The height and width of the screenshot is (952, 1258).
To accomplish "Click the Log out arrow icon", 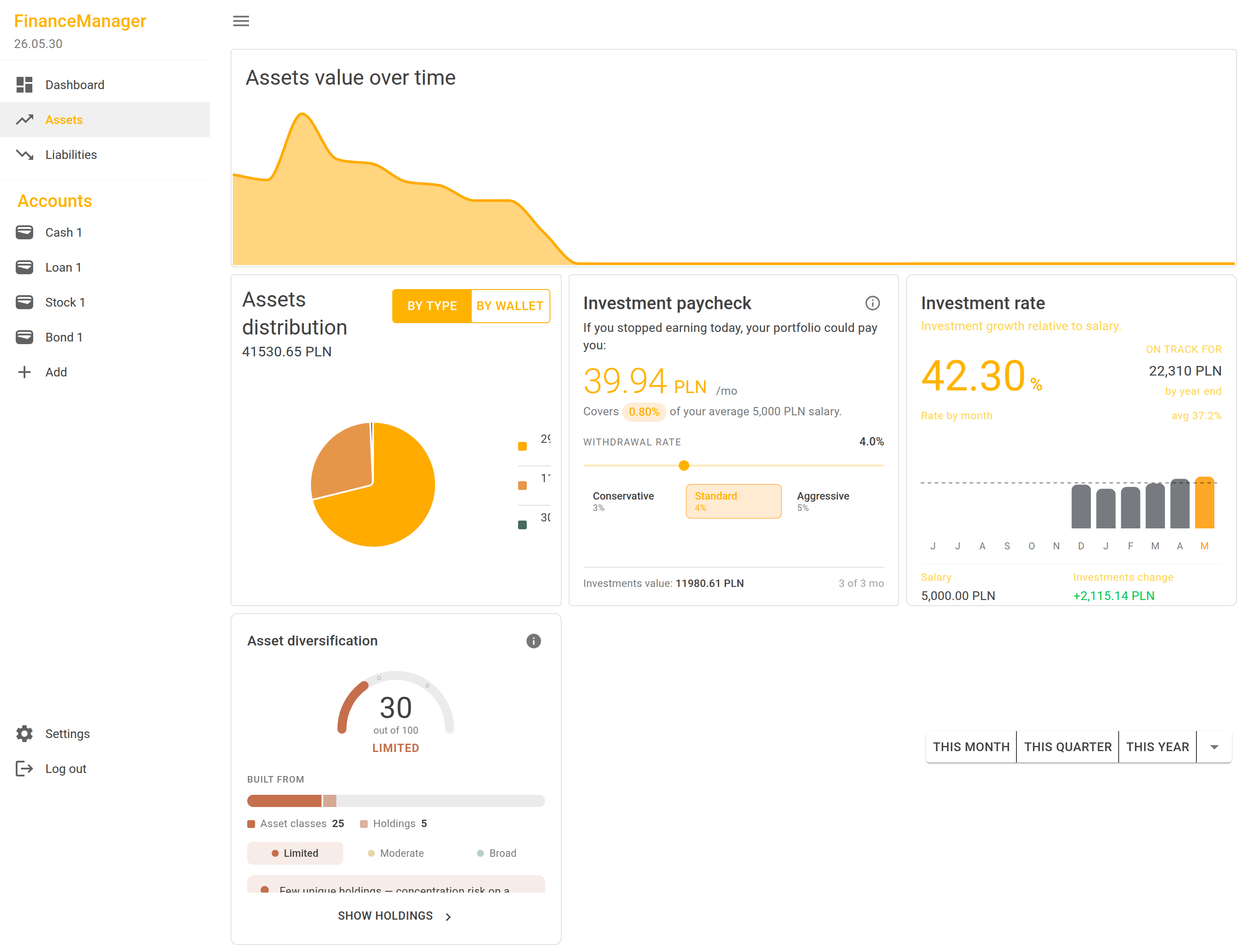I will (24, 768).
